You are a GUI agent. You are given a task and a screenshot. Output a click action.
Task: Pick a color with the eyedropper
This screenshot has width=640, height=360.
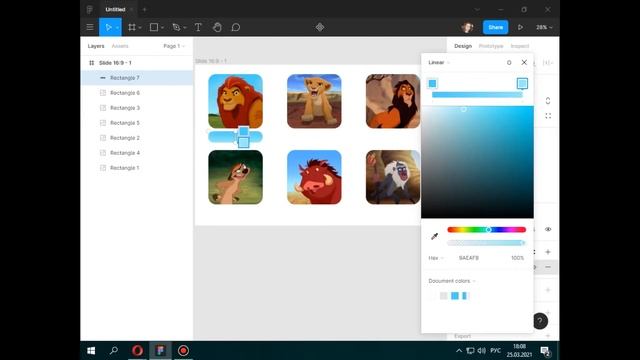[435, 236]
